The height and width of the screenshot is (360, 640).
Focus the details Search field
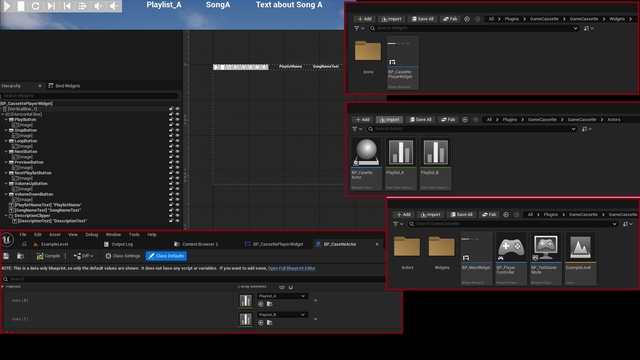click(194, 279)
